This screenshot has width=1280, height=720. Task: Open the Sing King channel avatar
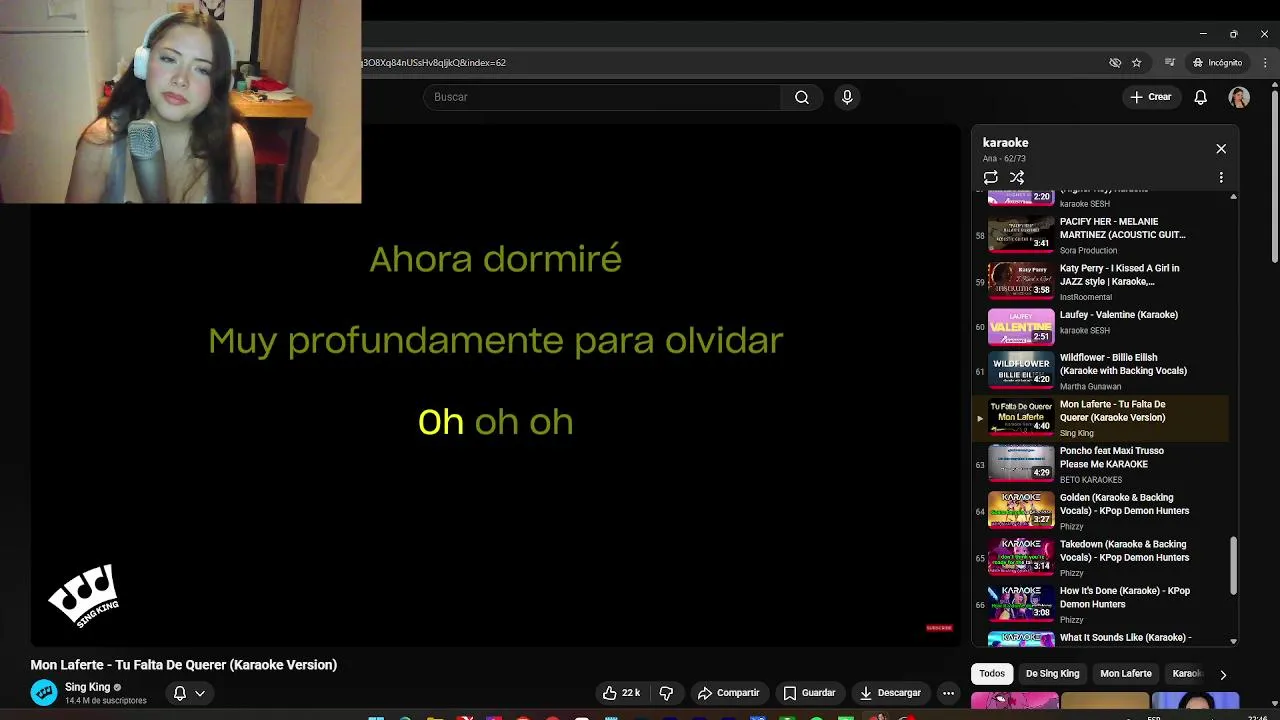(44, 693)
